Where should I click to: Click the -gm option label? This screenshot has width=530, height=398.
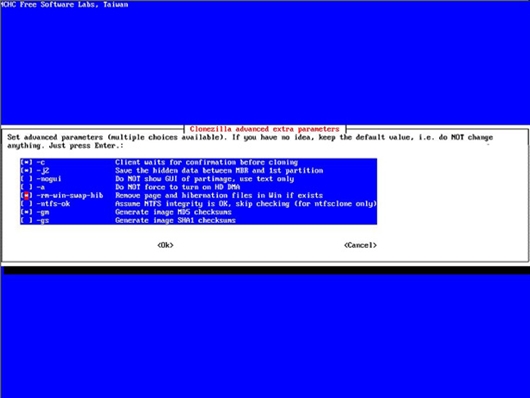[x=43, y=212]
